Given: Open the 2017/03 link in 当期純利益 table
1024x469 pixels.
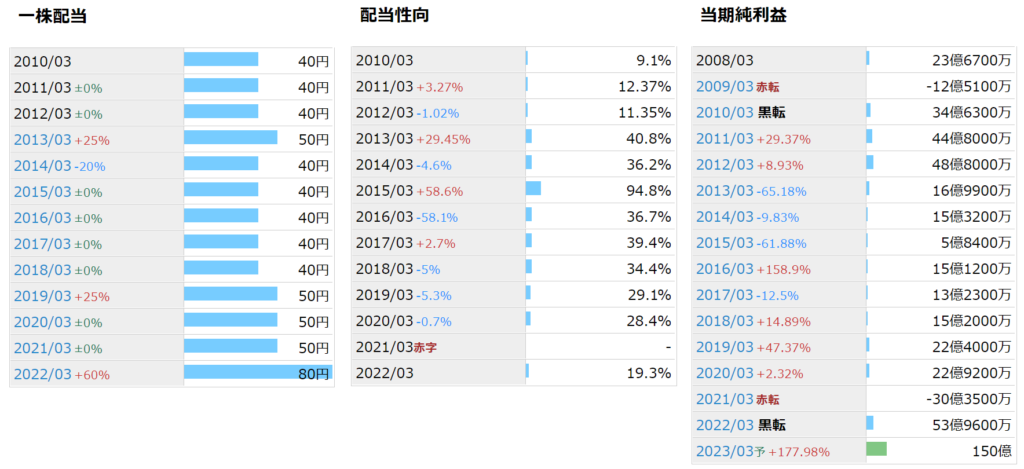Looking at the screenshot, I should tap(725, 295).
